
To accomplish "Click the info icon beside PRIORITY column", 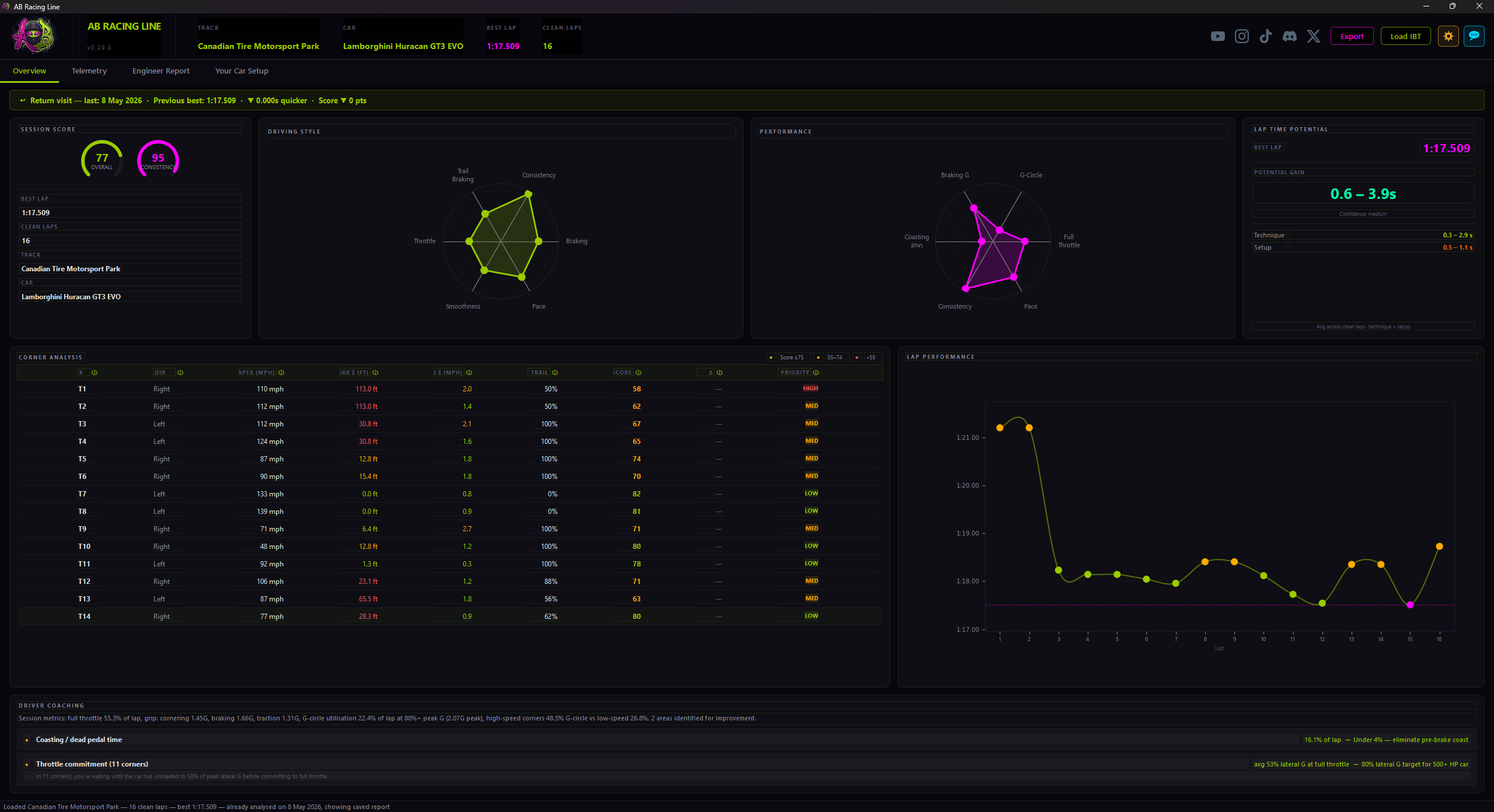I will pos(816,373).
